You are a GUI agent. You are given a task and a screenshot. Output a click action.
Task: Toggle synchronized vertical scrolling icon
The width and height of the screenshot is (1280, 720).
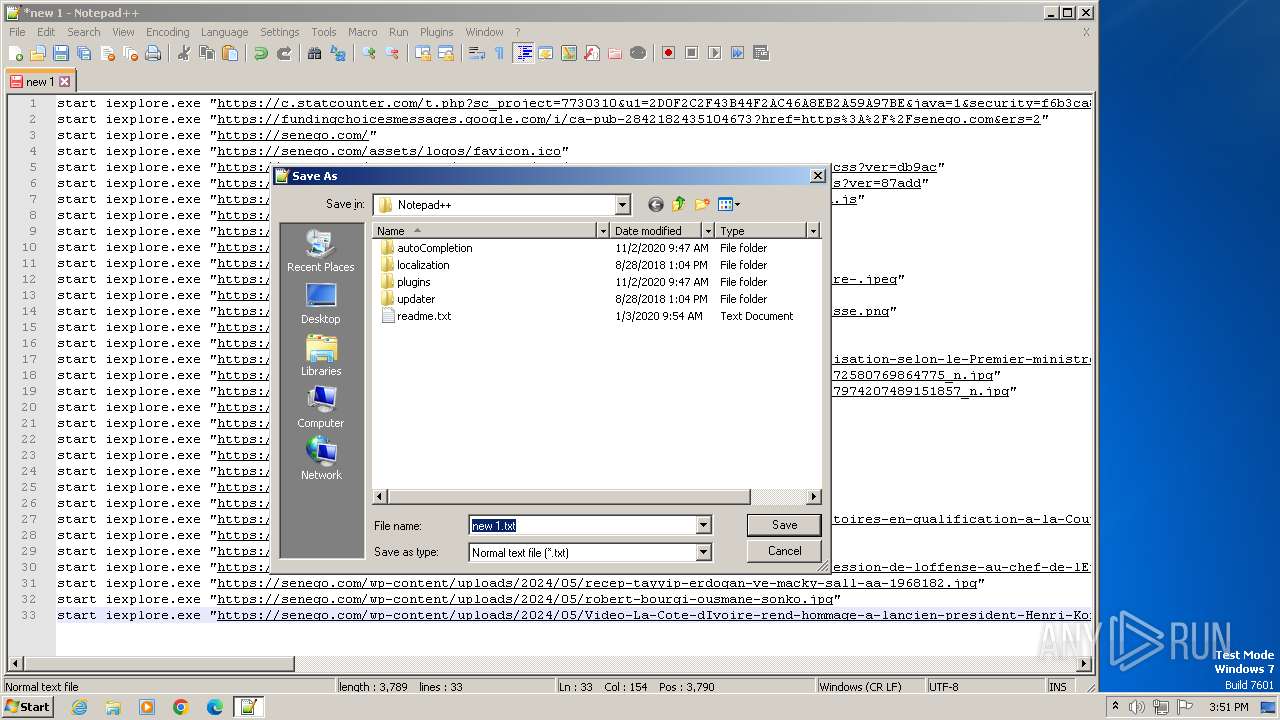422,53
